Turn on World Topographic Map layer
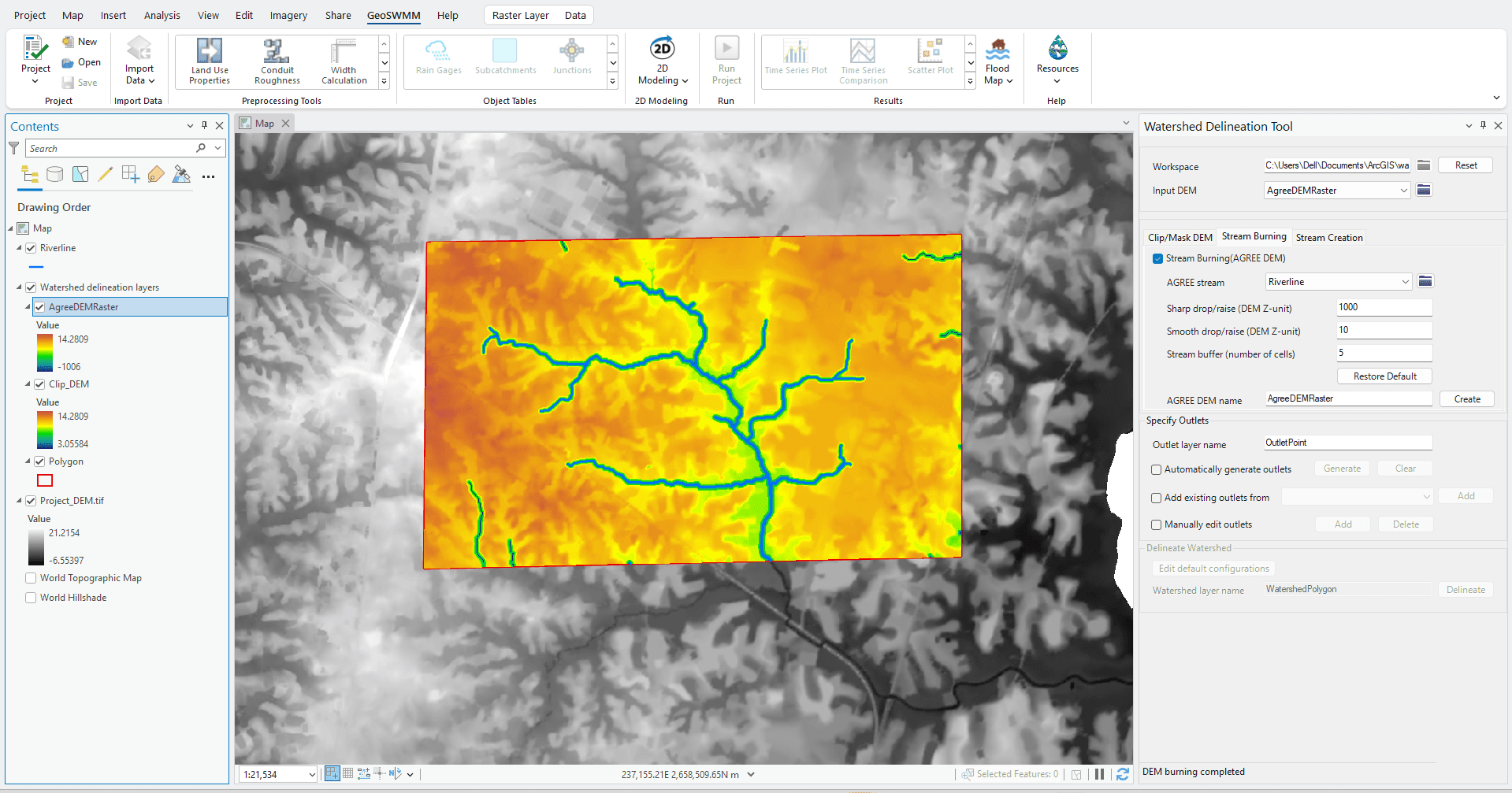This screenshot has width=1512, height=793. point(31,578)
